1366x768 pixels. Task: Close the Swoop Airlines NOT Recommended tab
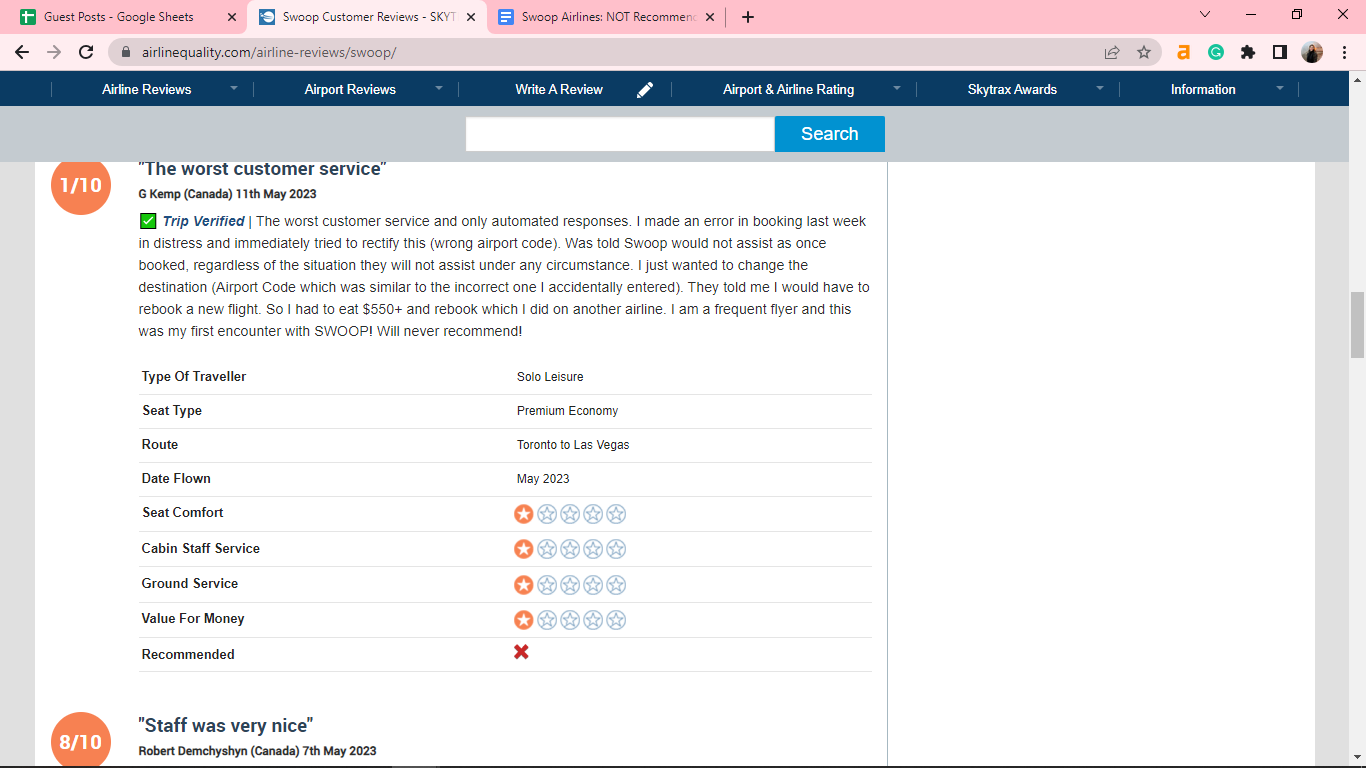click(710, 17)
